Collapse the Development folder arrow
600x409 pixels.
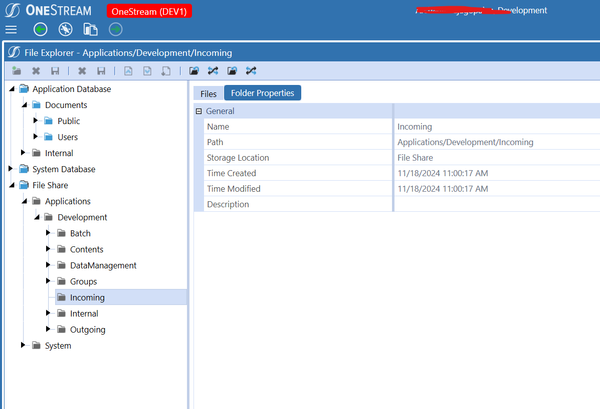pos(35,217)
